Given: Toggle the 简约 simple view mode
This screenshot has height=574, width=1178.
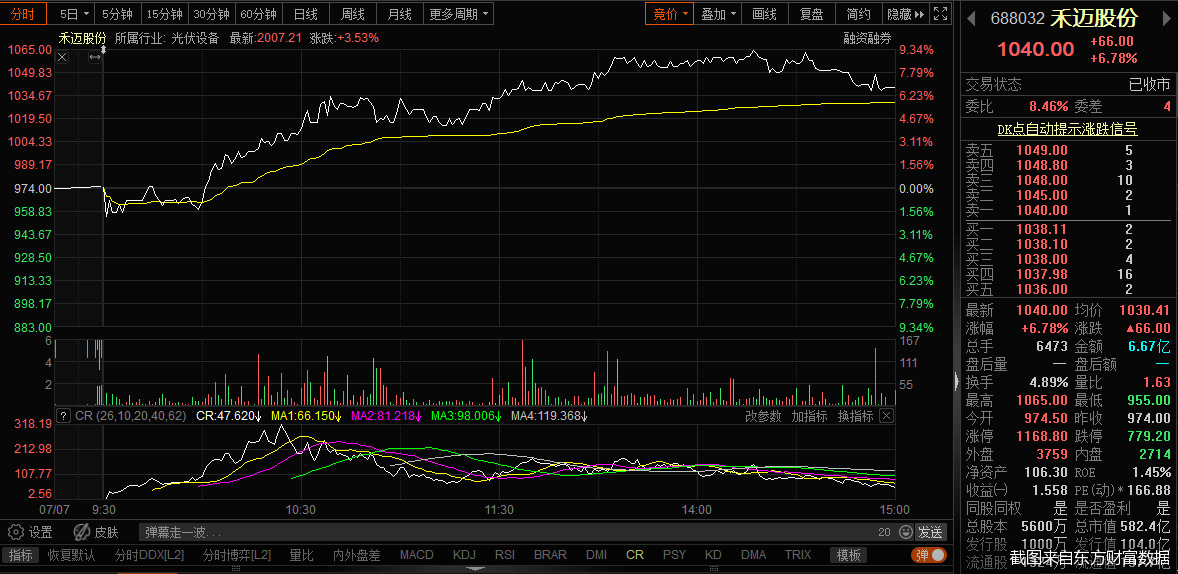Looking at the screenshot, I should [858, 14].
